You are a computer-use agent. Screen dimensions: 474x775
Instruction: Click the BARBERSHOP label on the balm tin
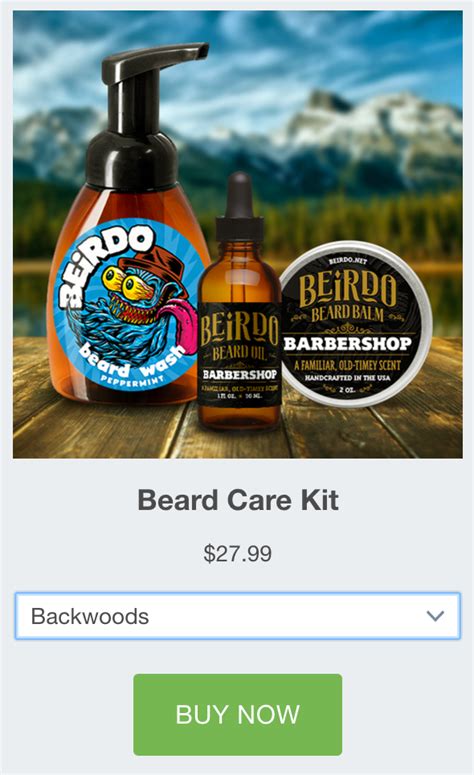tap(347, 344)
